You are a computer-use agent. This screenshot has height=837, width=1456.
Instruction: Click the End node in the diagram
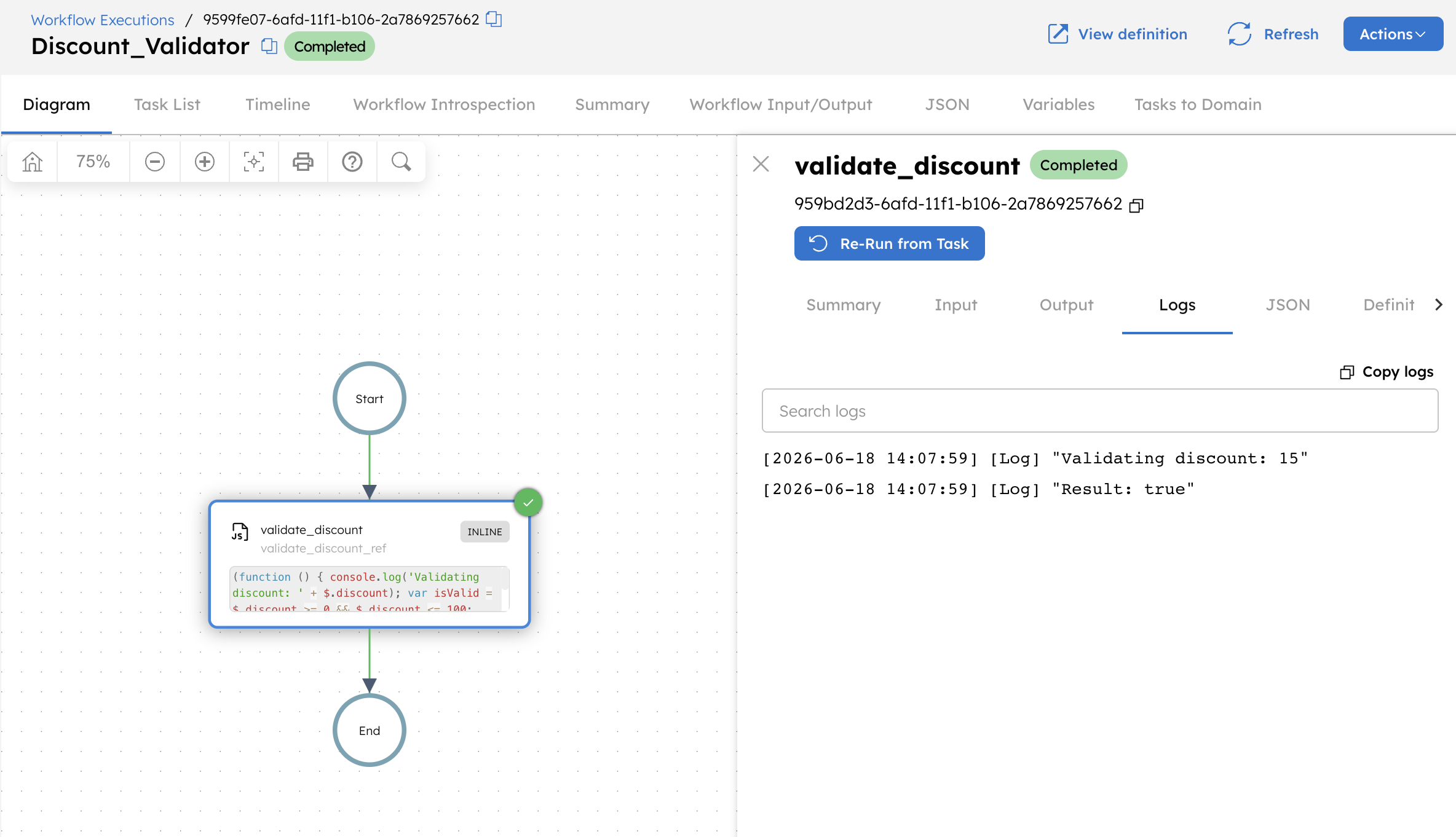click(370, 730)
